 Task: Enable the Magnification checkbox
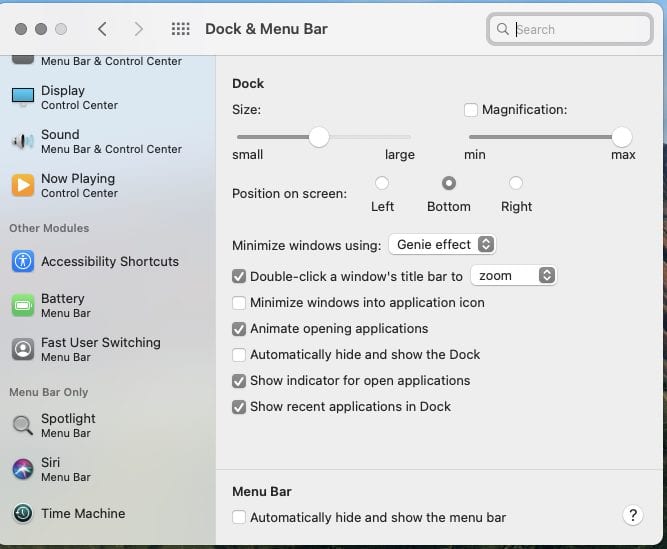tap(471, 110)
